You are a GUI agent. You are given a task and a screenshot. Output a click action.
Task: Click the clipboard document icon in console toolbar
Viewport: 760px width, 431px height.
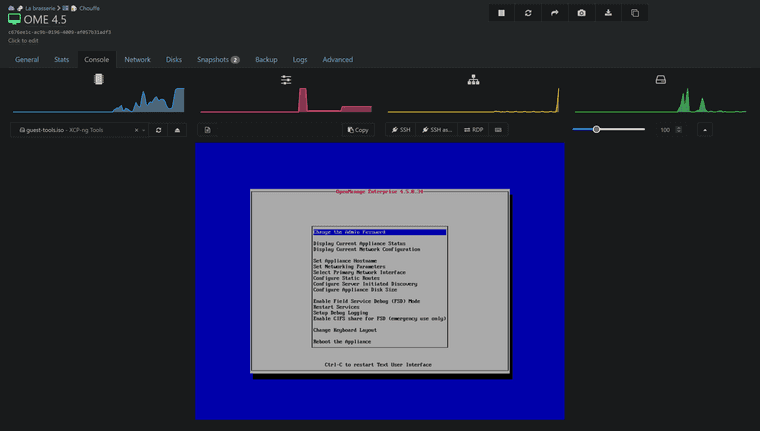point(207,130)
